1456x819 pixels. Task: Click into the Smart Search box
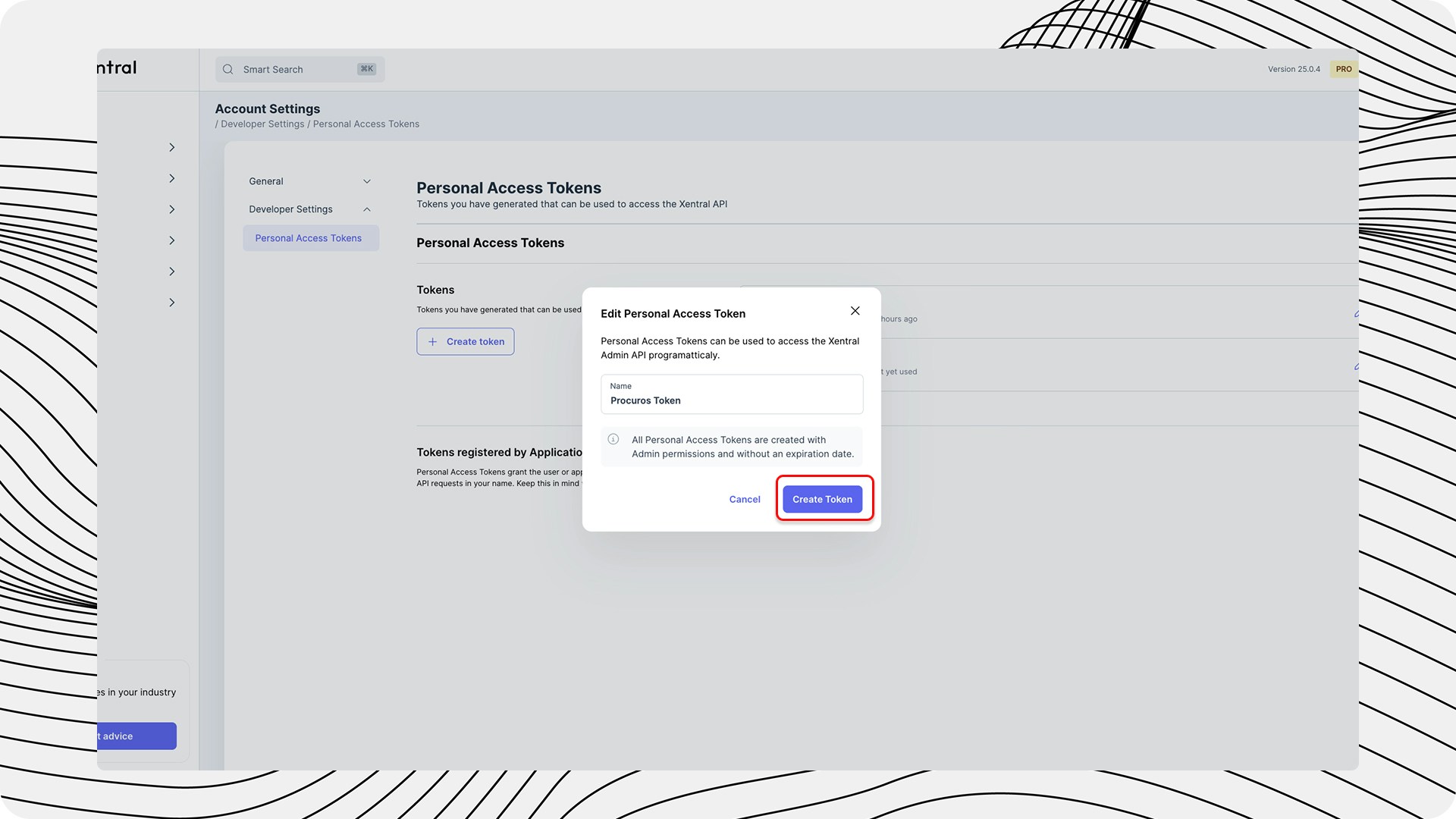[x=296, y=69]
